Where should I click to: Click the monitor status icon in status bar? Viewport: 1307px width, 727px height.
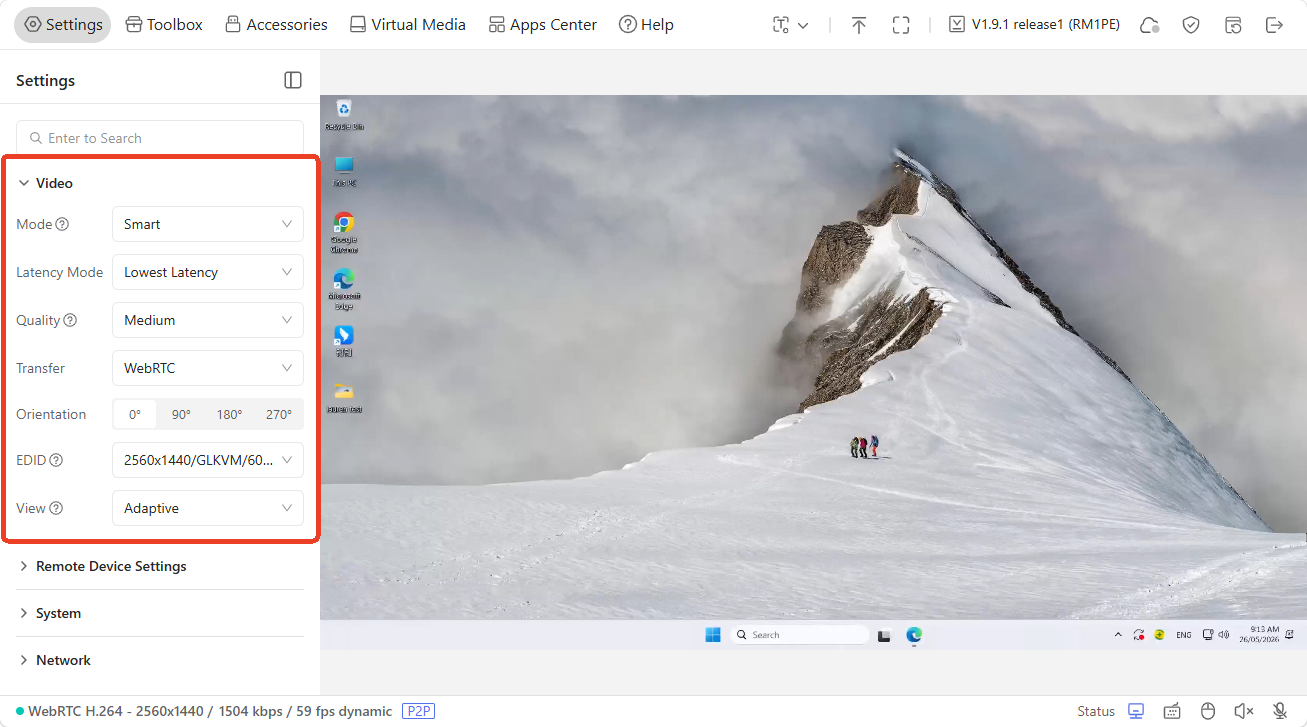point(1136,711)
